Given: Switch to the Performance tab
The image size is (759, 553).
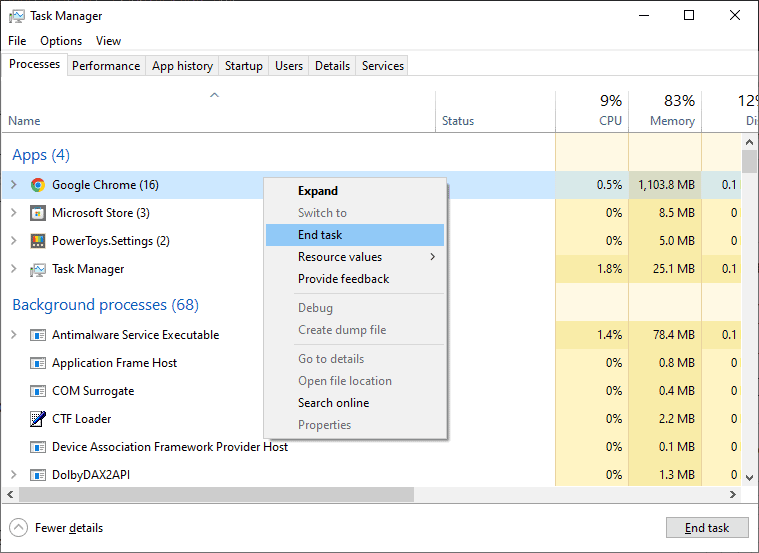Looking at the screenshot, I should (106, 66).
